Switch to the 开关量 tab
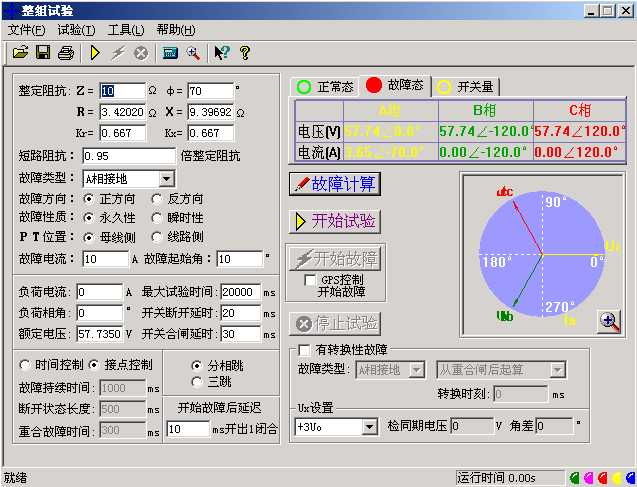 point(471,87)
